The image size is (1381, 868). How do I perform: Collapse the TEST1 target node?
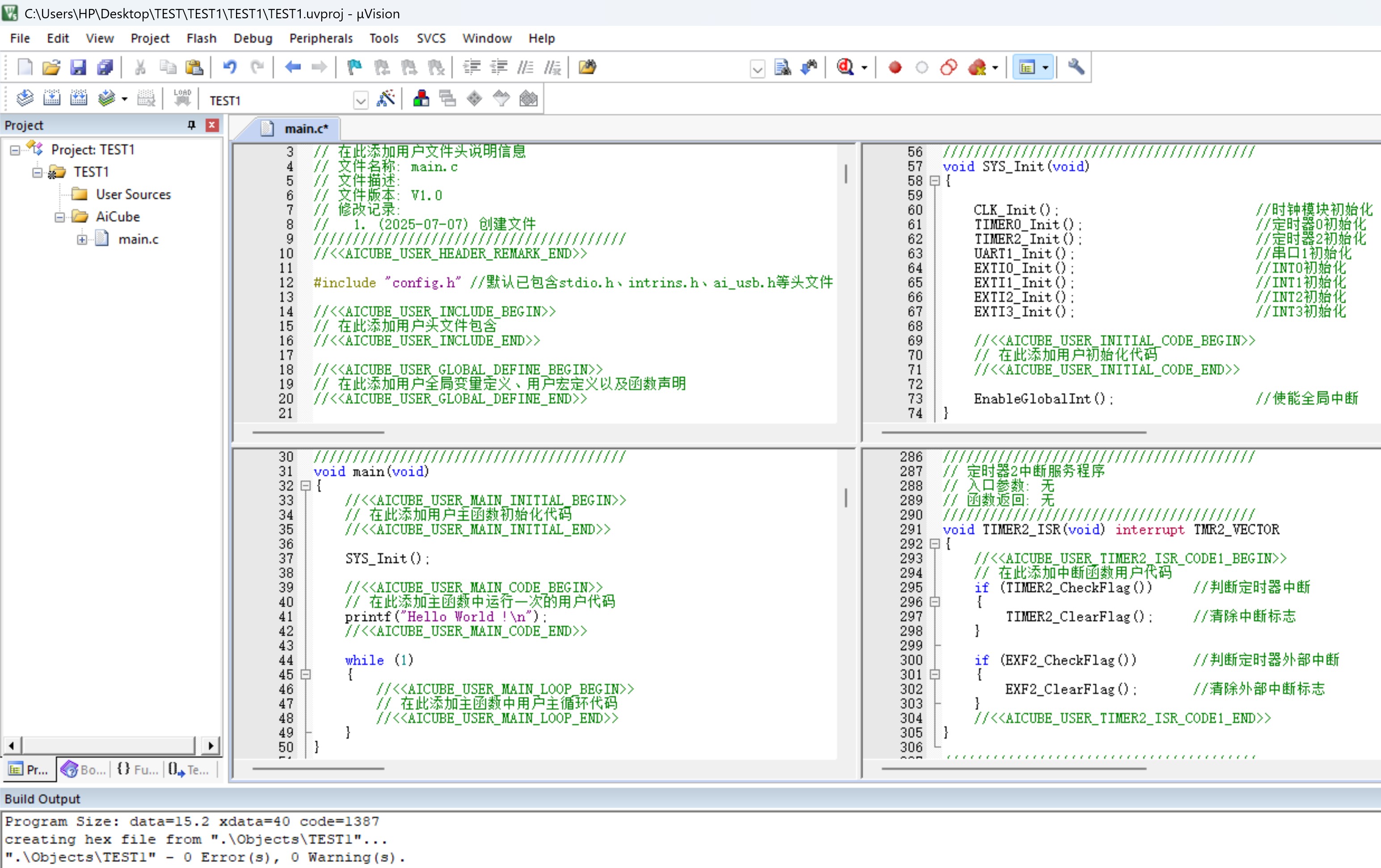pos(37,172)
